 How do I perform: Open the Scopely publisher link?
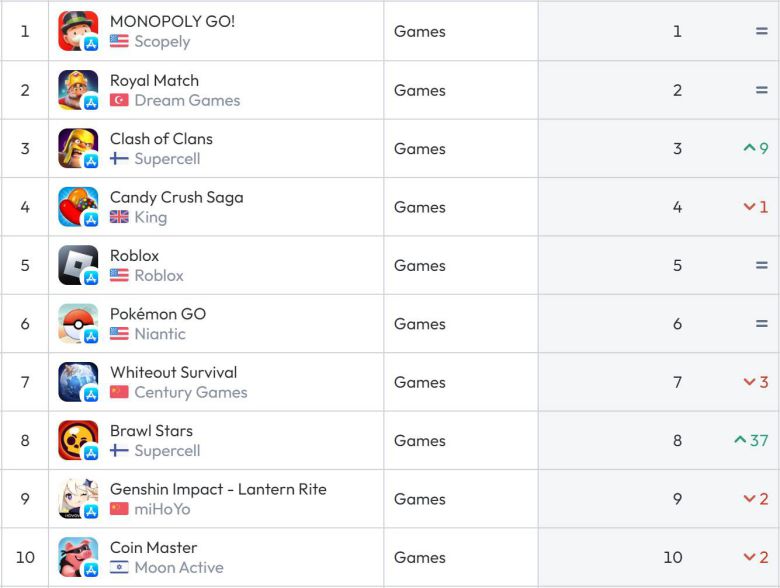pos(162,42)
